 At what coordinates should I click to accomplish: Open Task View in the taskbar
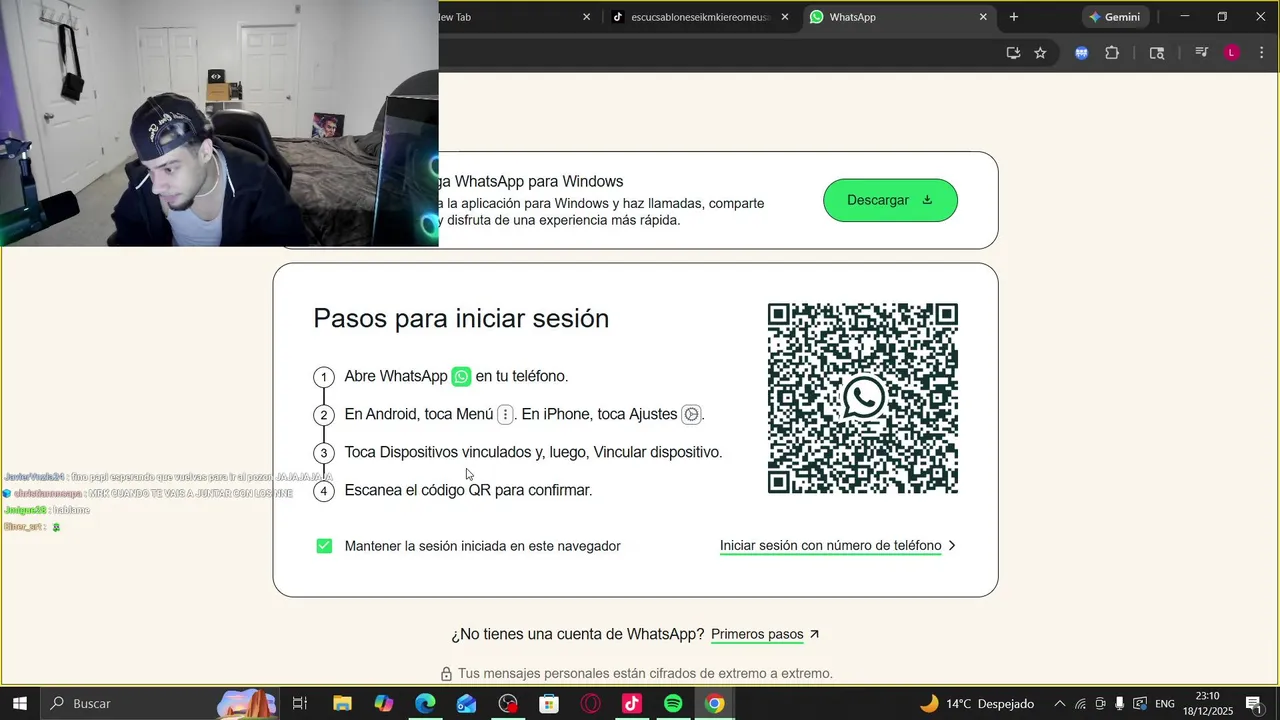[300, 704]
